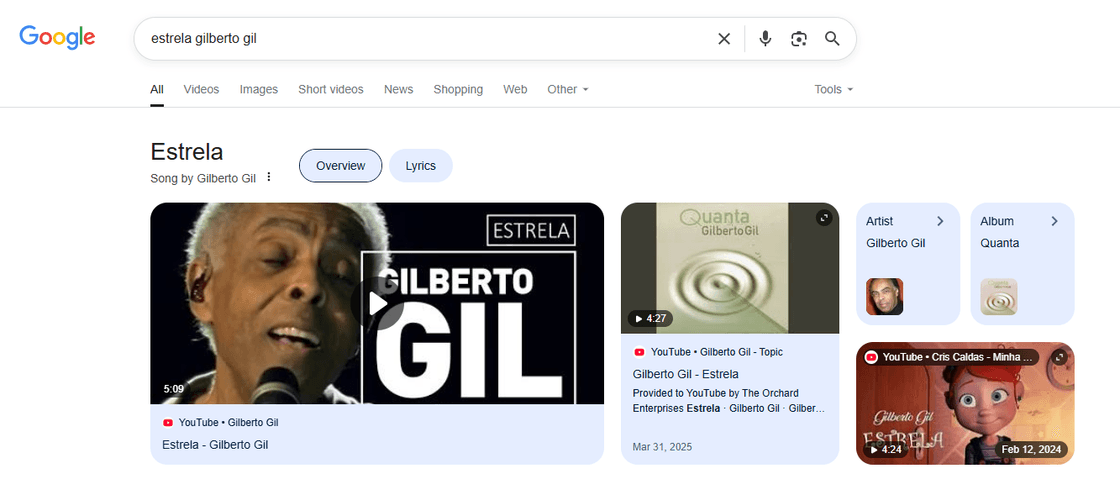Click the Provided to YouTube by The Orchard description

pos(729,401)
